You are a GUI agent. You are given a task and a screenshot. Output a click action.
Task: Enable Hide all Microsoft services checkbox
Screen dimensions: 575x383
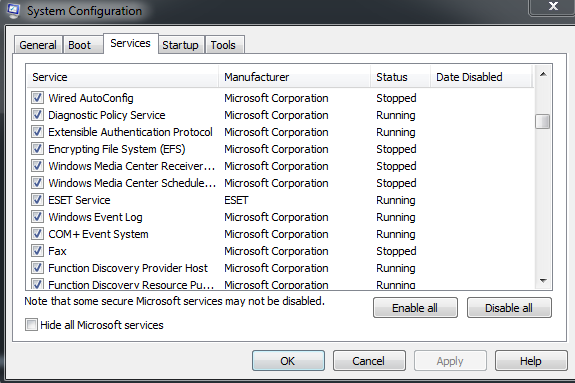[31, 325]
